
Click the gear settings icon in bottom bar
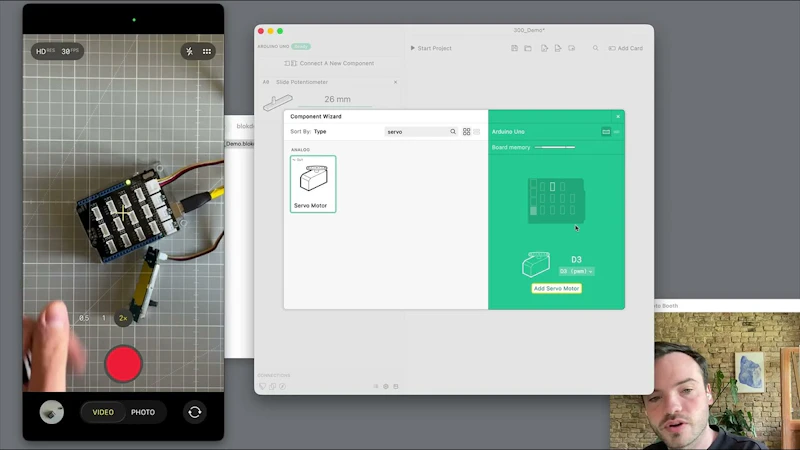click(x=386, y=386)
